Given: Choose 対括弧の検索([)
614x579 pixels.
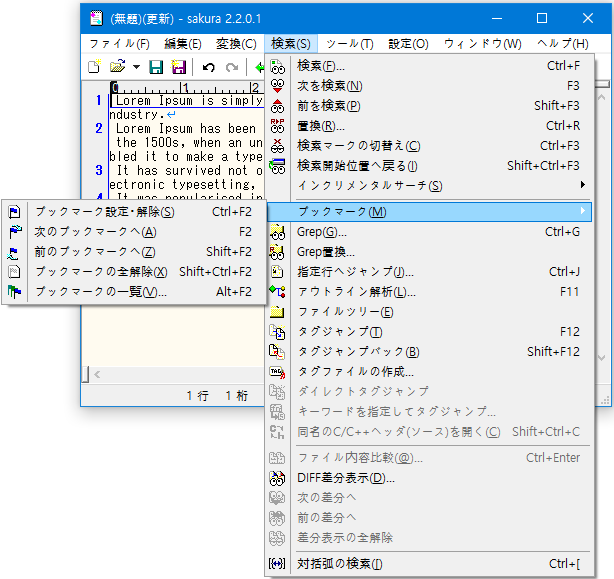Looking at the screenshot, I should coord(430,564).
